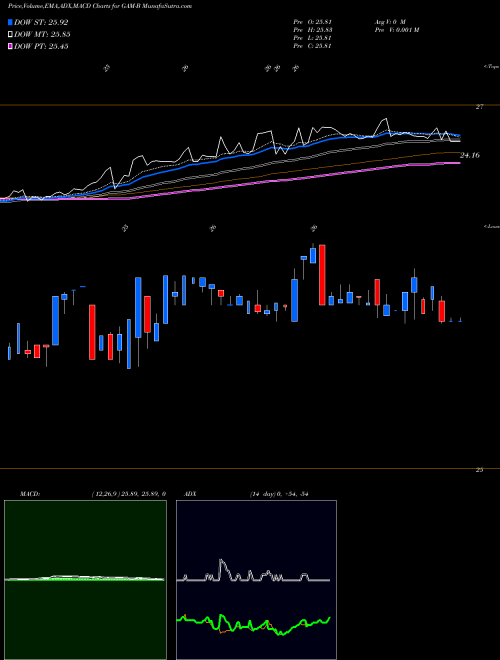Select the 'DOW PT: 25.45' legend label
The height and width of the screenshot is (660, 500).
41,47
